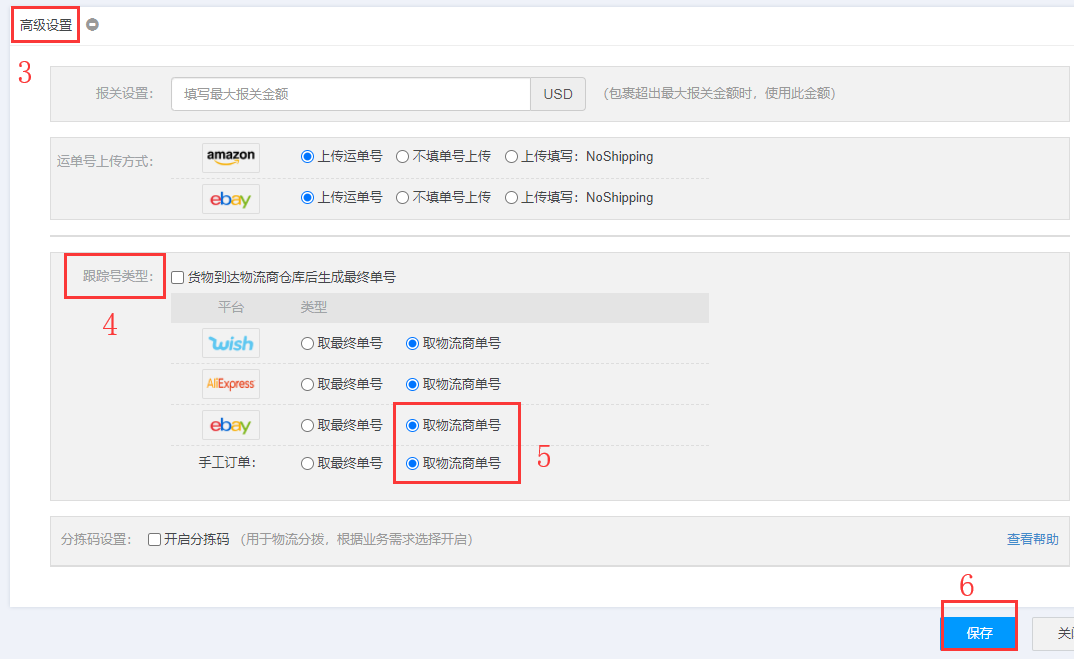Screen dimensions: 1074x659
Task: Click the 运单号上传方式 label
Action: (x=105, y=161)
